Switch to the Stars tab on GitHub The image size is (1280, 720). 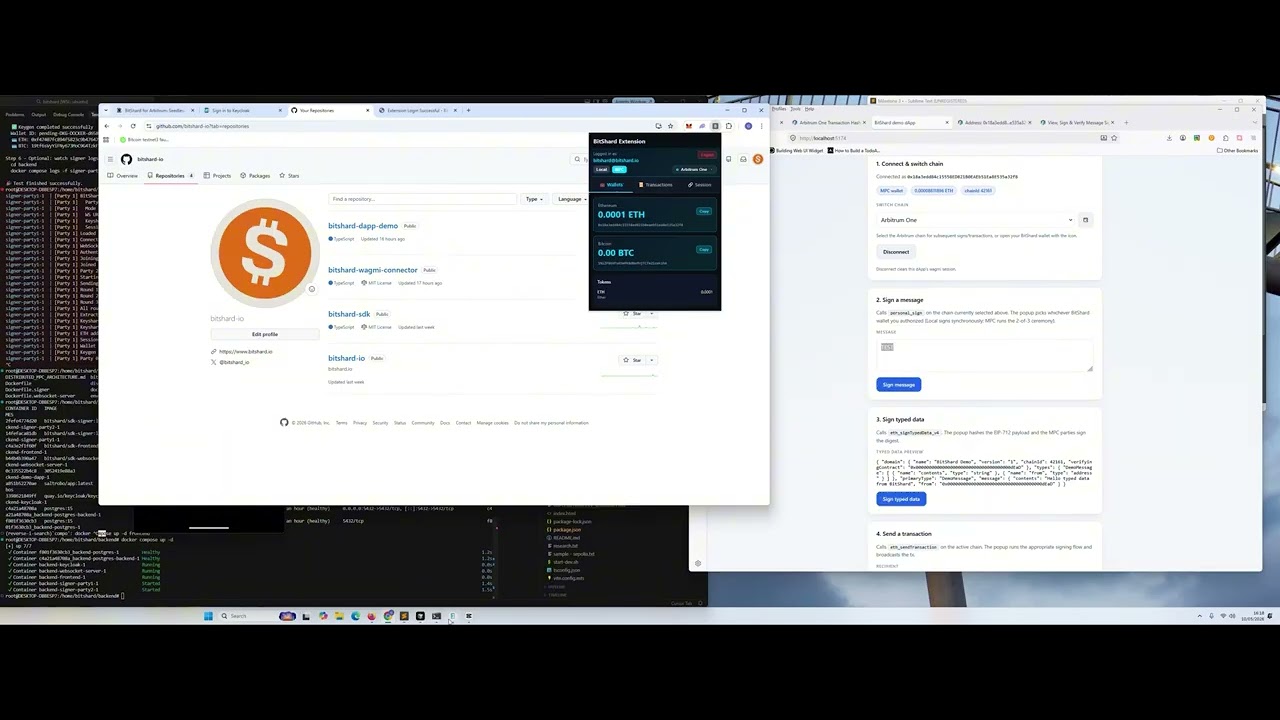click(x=289, y=176)
